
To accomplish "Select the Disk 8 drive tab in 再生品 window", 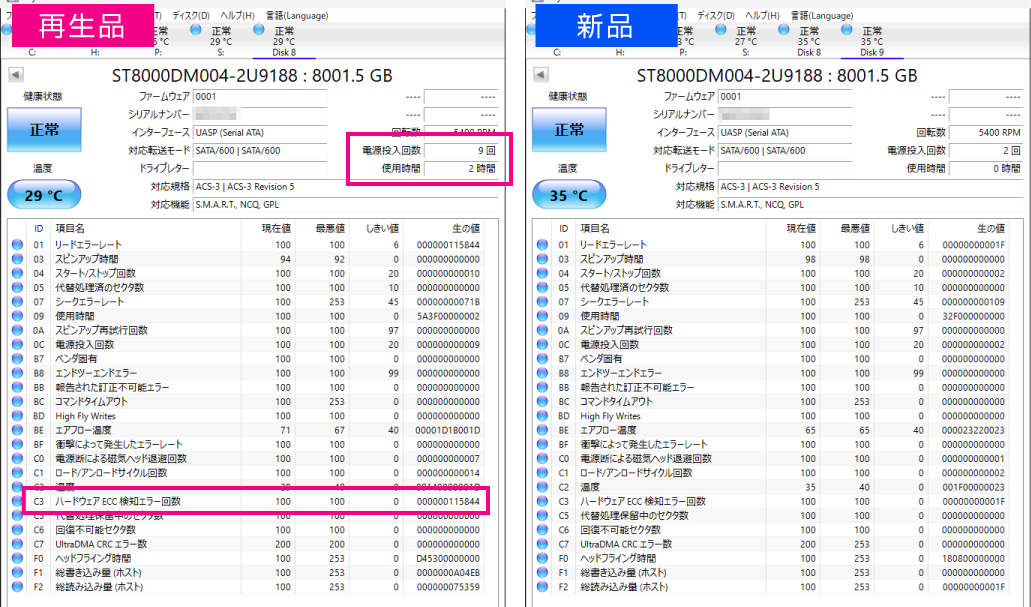I will coord(284,41).
